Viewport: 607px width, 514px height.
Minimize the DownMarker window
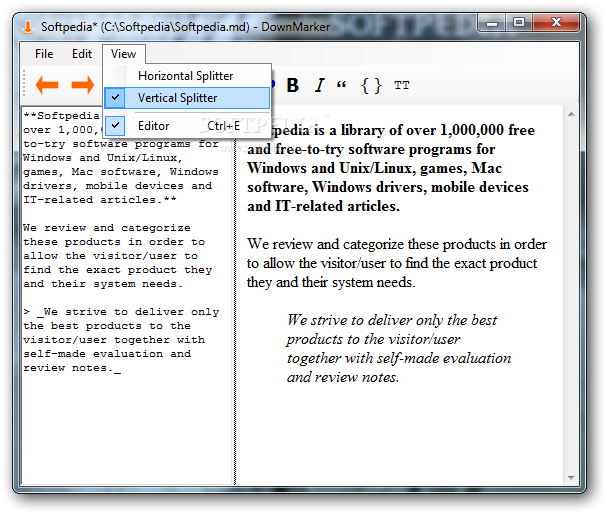click(x=492, y=23)
